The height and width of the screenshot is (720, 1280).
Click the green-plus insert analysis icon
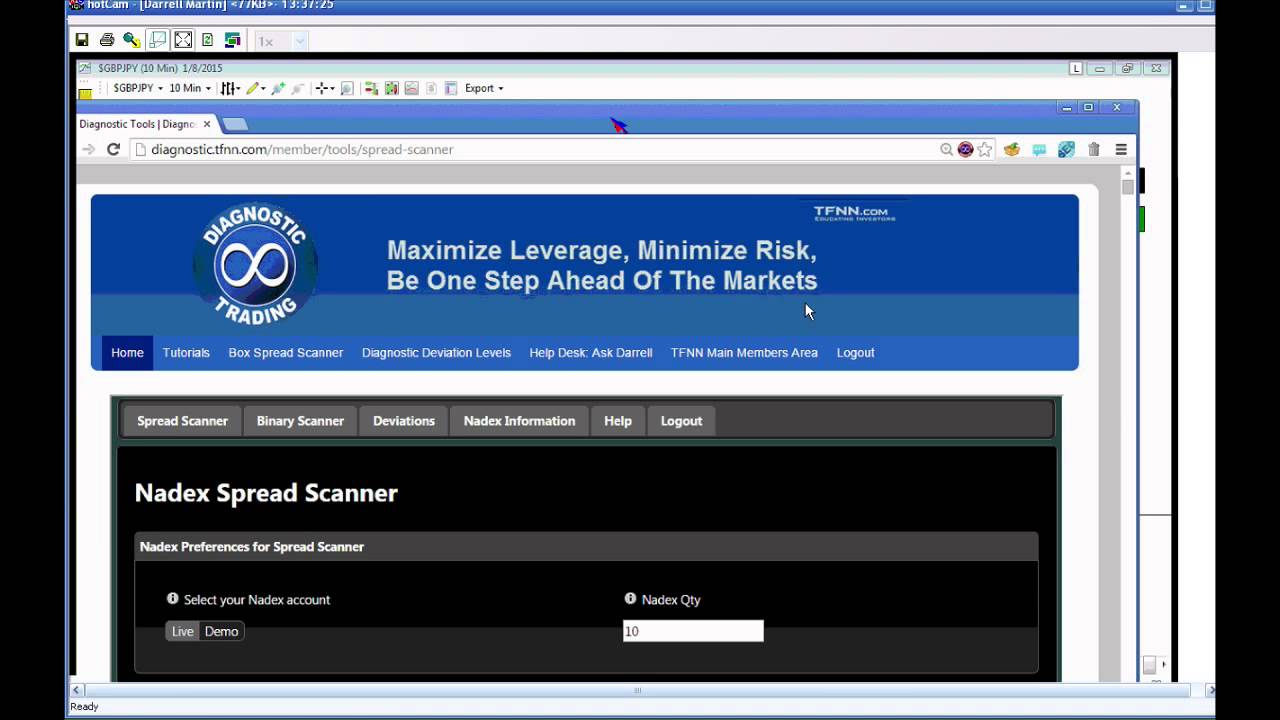[x=278, y=88]
